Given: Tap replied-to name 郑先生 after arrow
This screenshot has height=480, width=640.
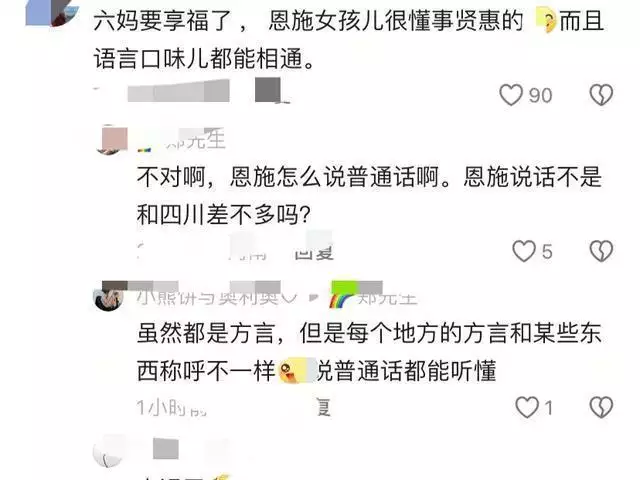Looking at the screenshot, I should [387, 298].
